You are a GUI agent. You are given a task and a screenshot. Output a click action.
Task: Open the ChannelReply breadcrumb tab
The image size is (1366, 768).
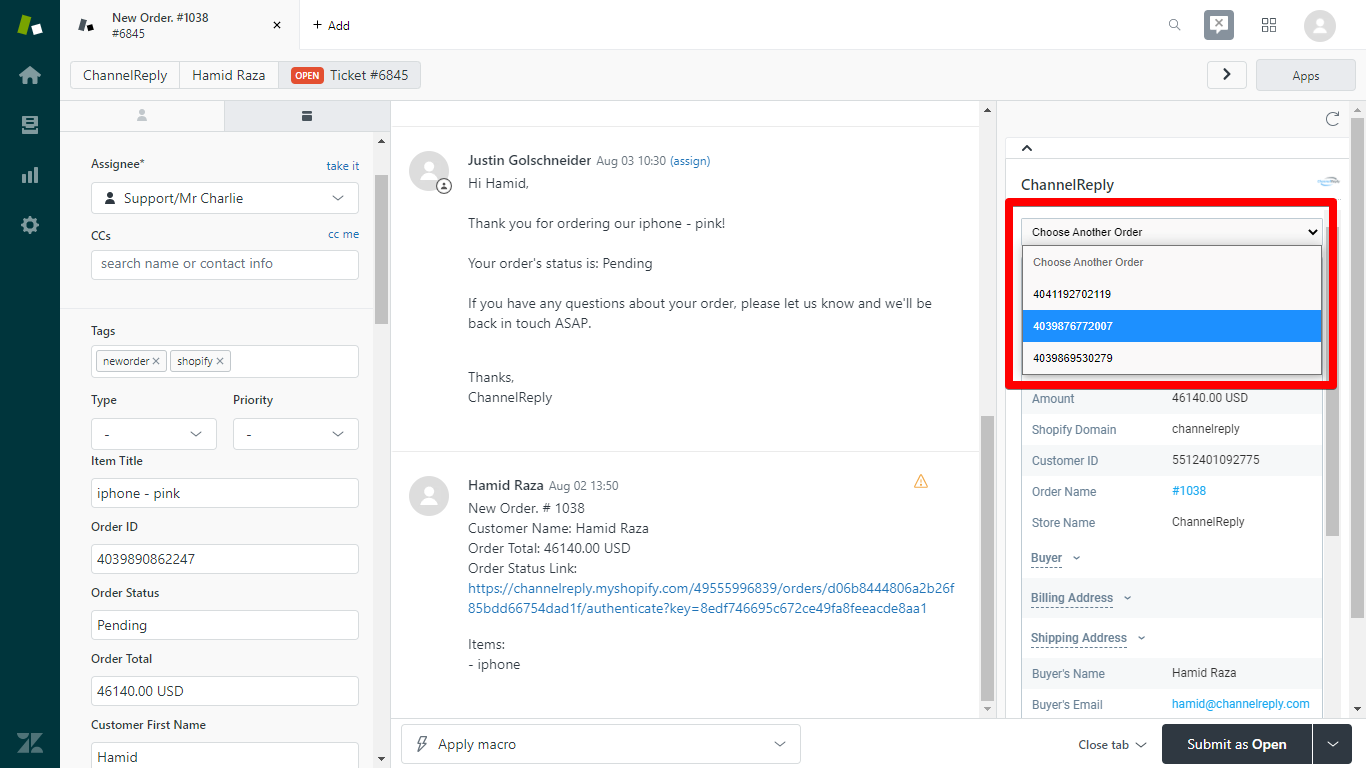click(x=125, y=75)
